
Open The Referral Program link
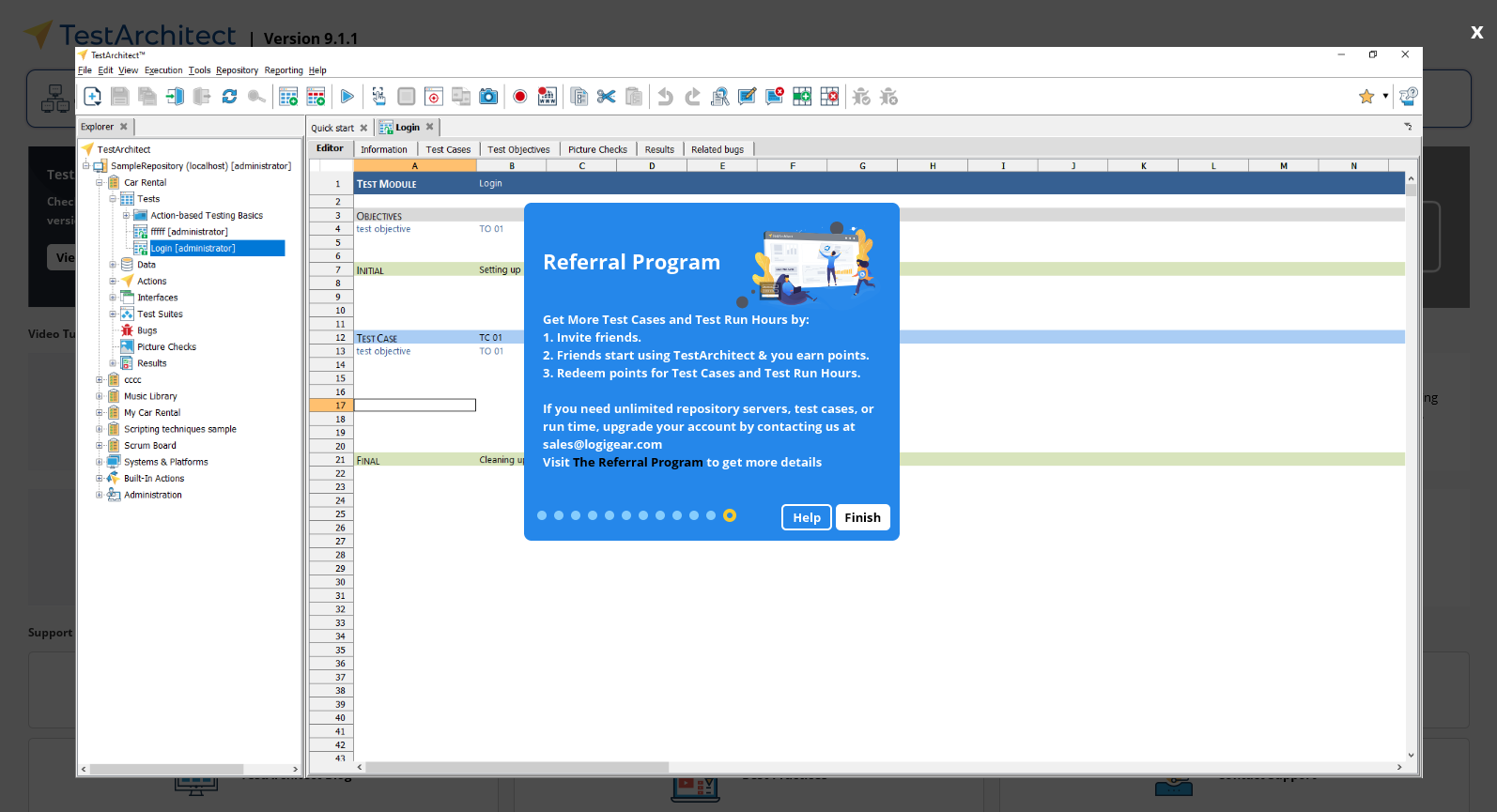[x=638, y=462]
